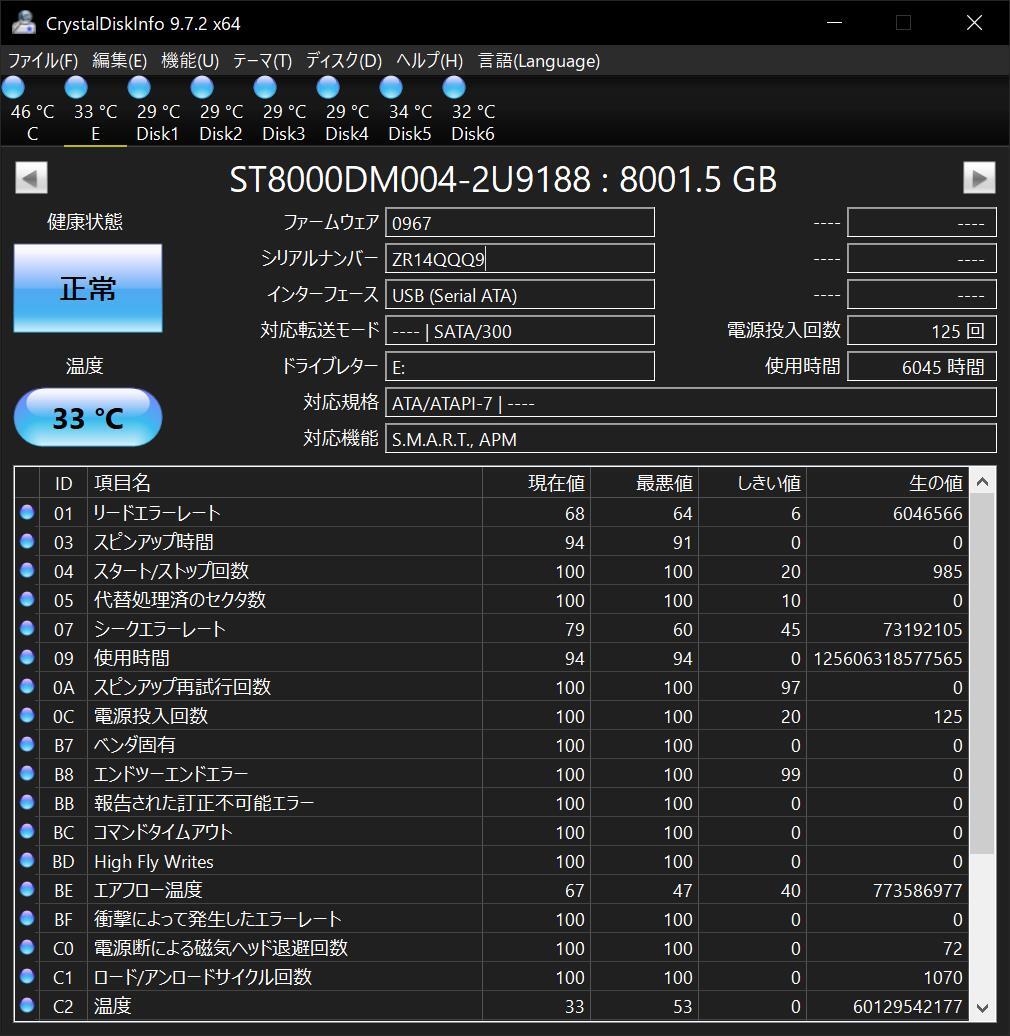Choose Disk6 status orb at 32 °C

(454, 88)
